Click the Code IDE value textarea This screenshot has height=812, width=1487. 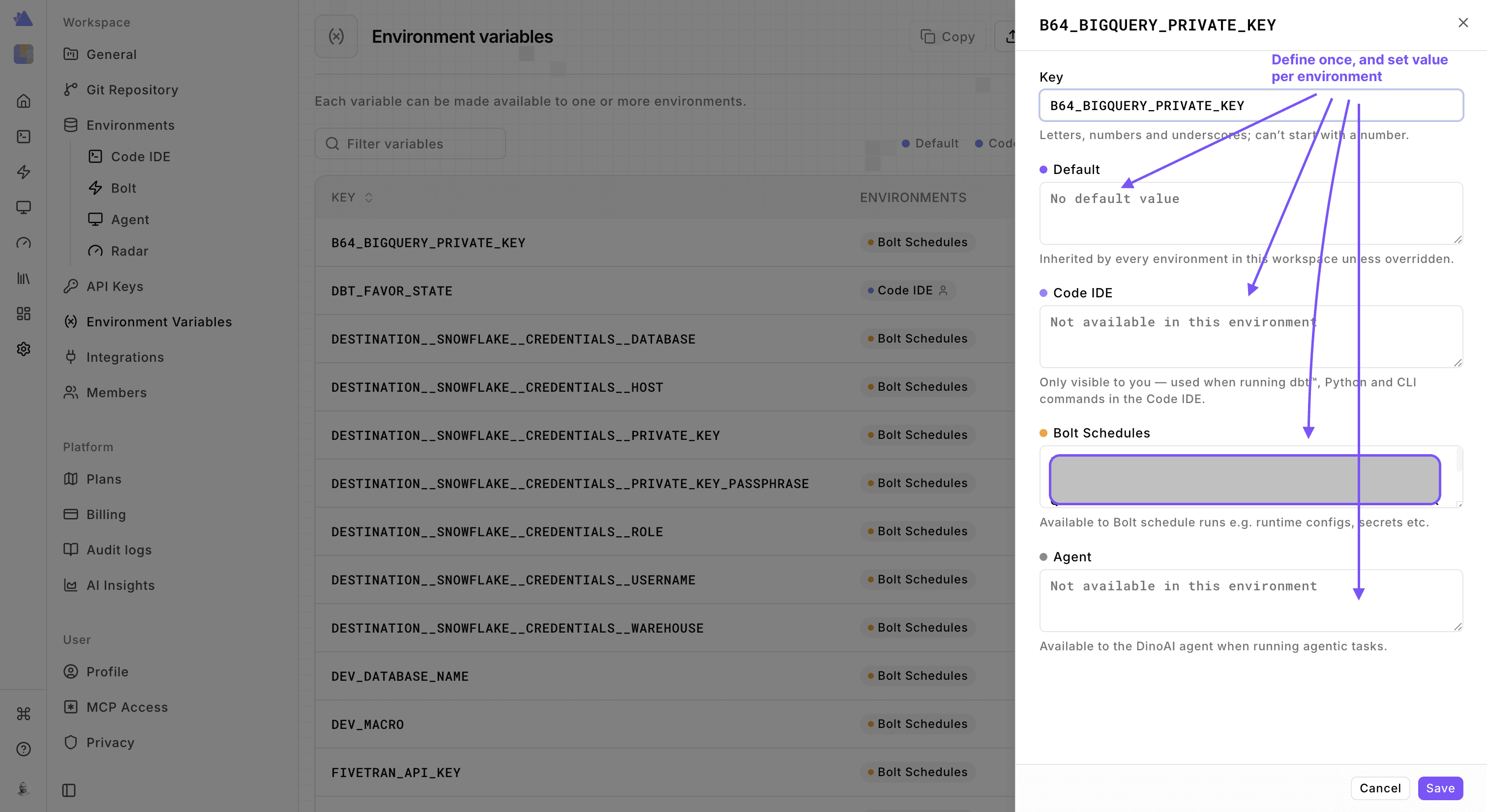pyautogui.click(x=1251, y=337)
